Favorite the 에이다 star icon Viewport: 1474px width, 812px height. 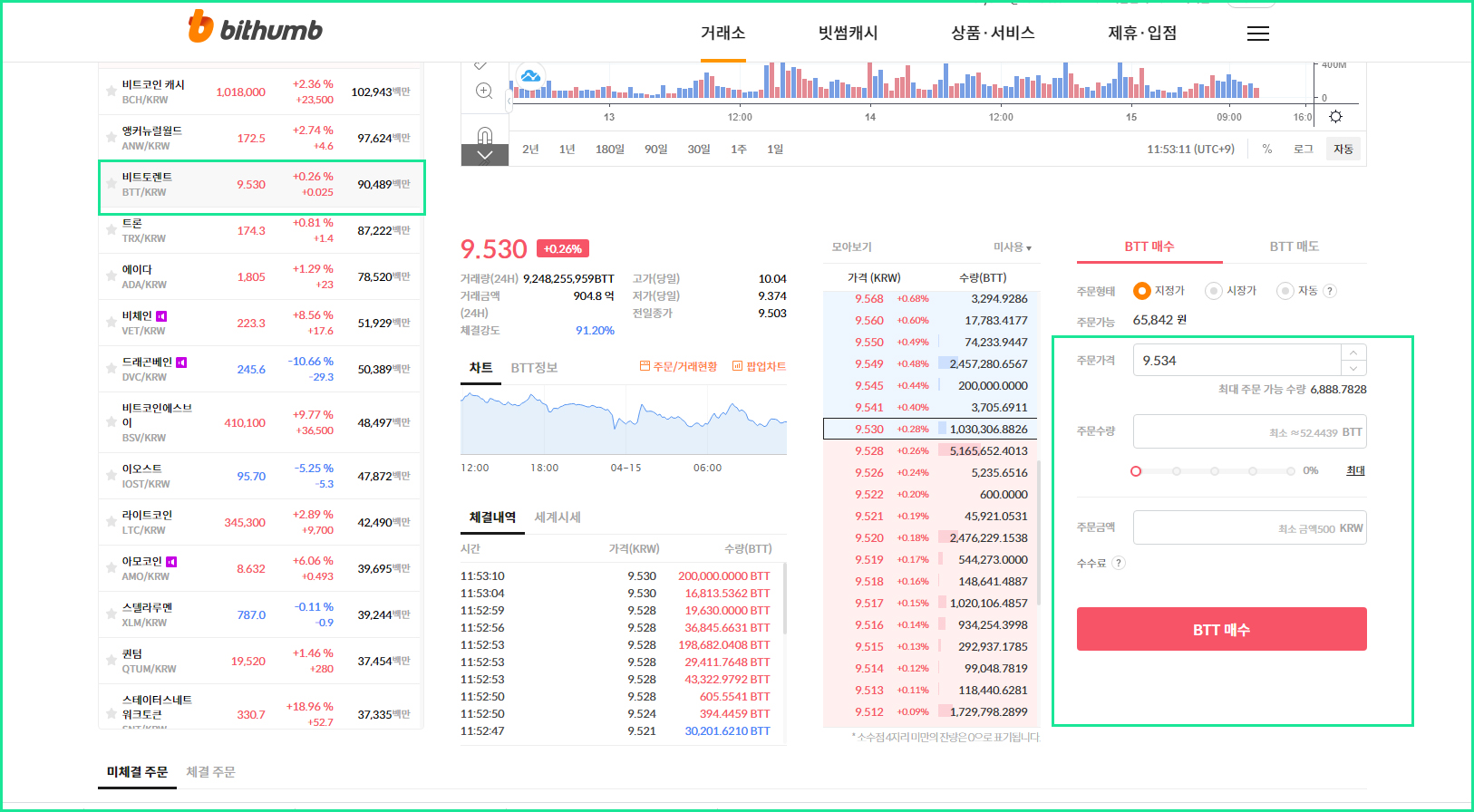click(x=111, y=275)
